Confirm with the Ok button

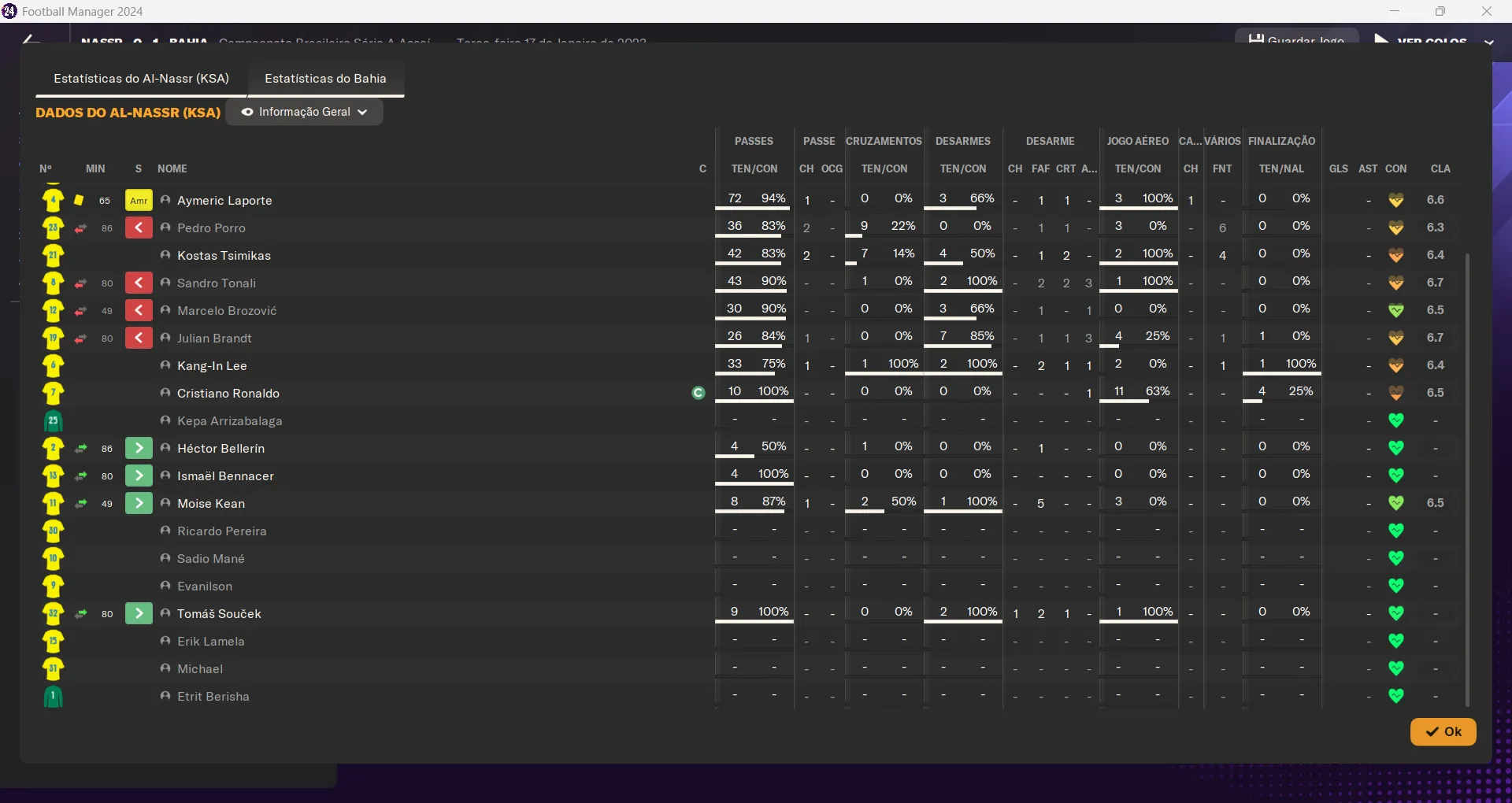click(x=1443, y=731)
